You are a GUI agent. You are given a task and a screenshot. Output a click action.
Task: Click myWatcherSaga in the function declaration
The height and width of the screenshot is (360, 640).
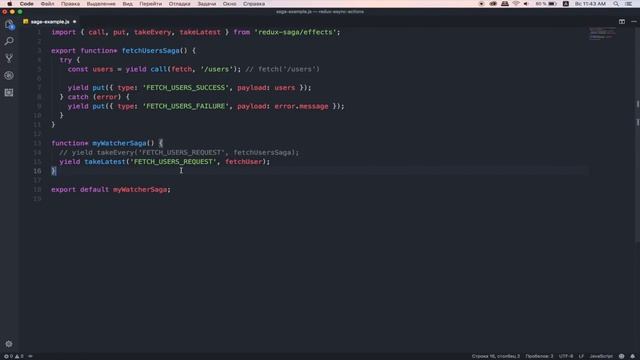(119, 143)
